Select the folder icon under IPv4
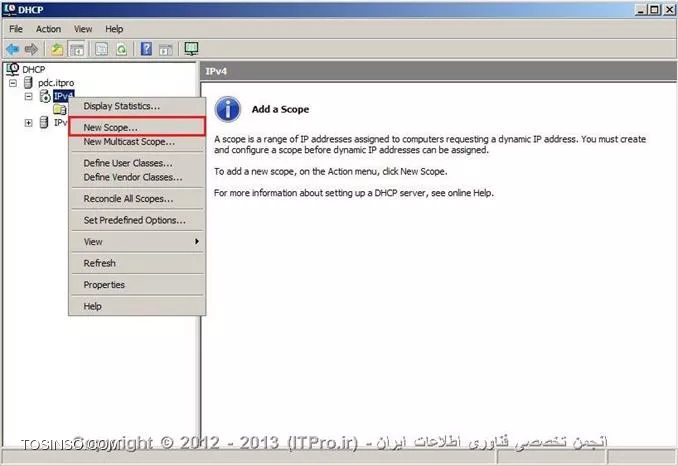The height and width of the screenshot is (466, 678). (60, 109)
